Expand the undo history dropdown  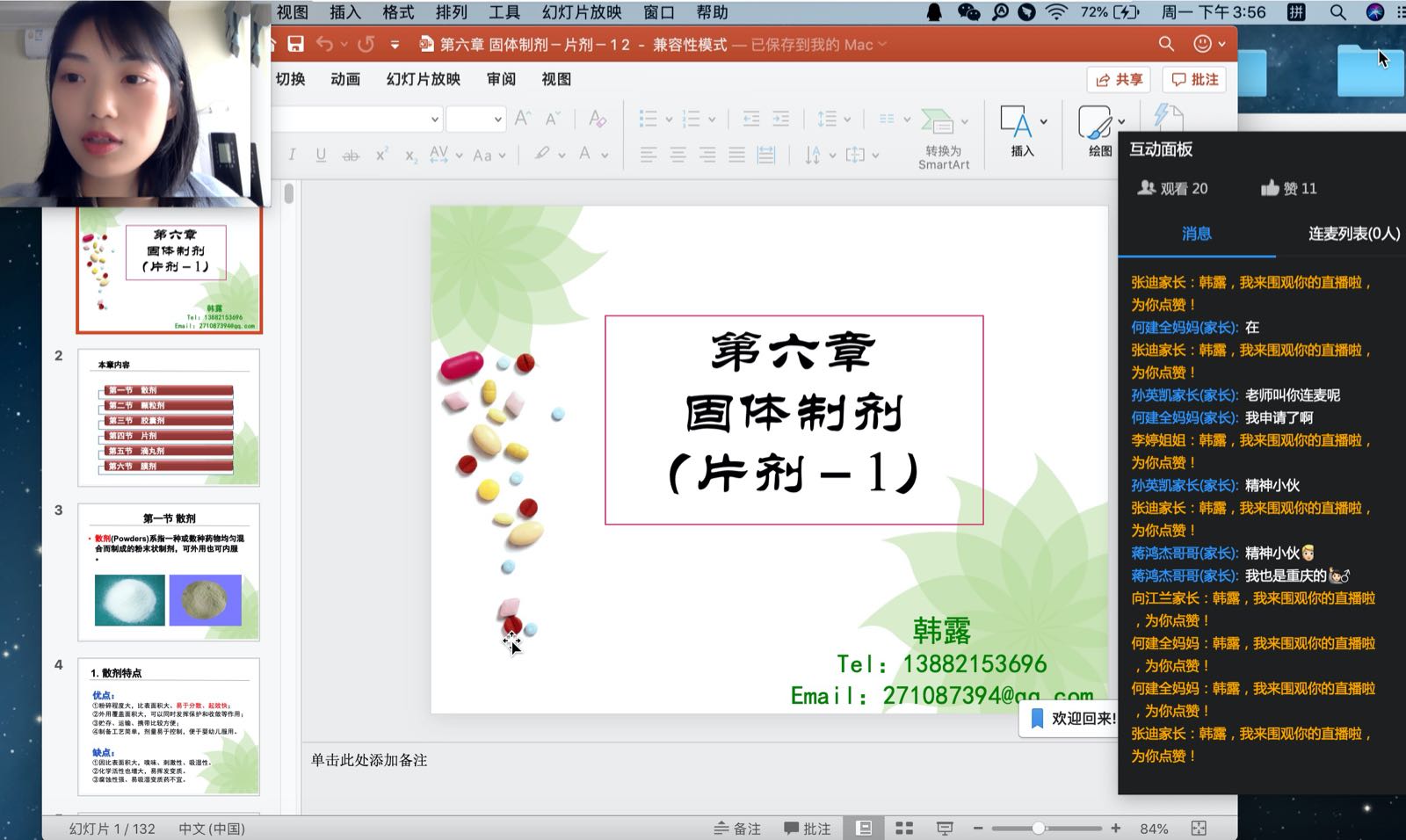pyautogui.click(x=344, y=44)
